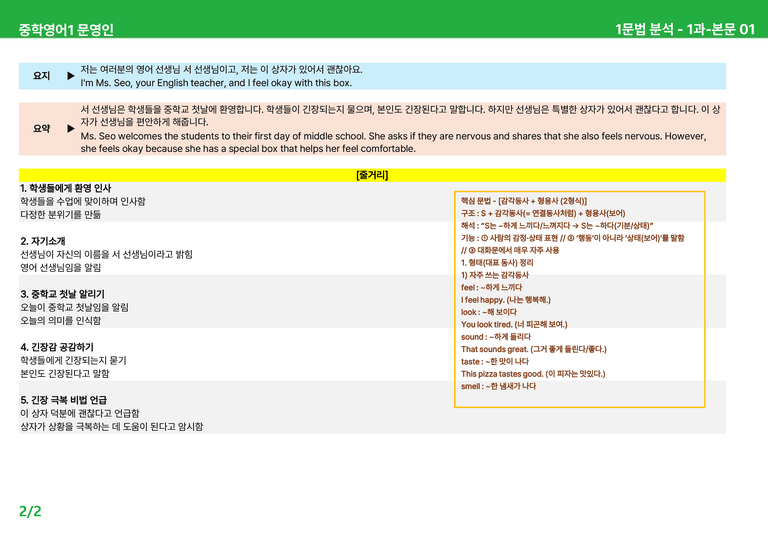The width and height of the screenshot is (768, 543).
Task: Click the line 학생들에게 긴장되는지 묻기
Action: (x=73, y=360)
